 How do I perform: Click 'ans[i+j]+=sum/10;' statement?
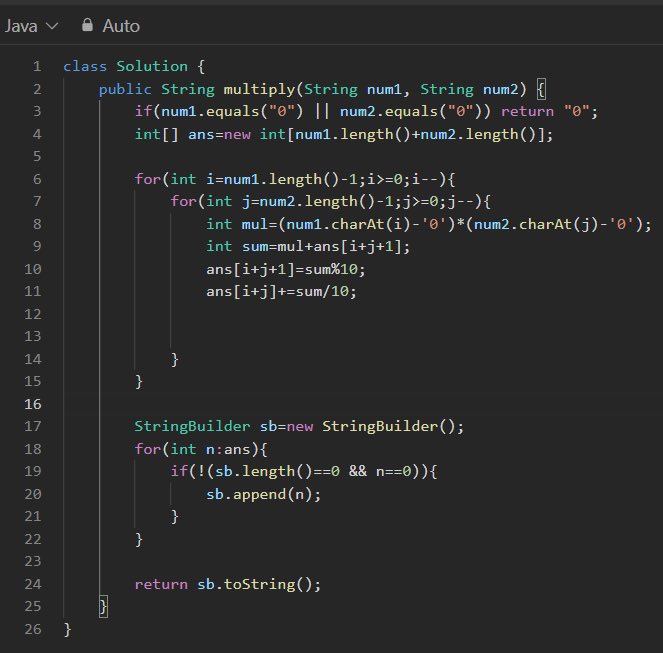281,291
